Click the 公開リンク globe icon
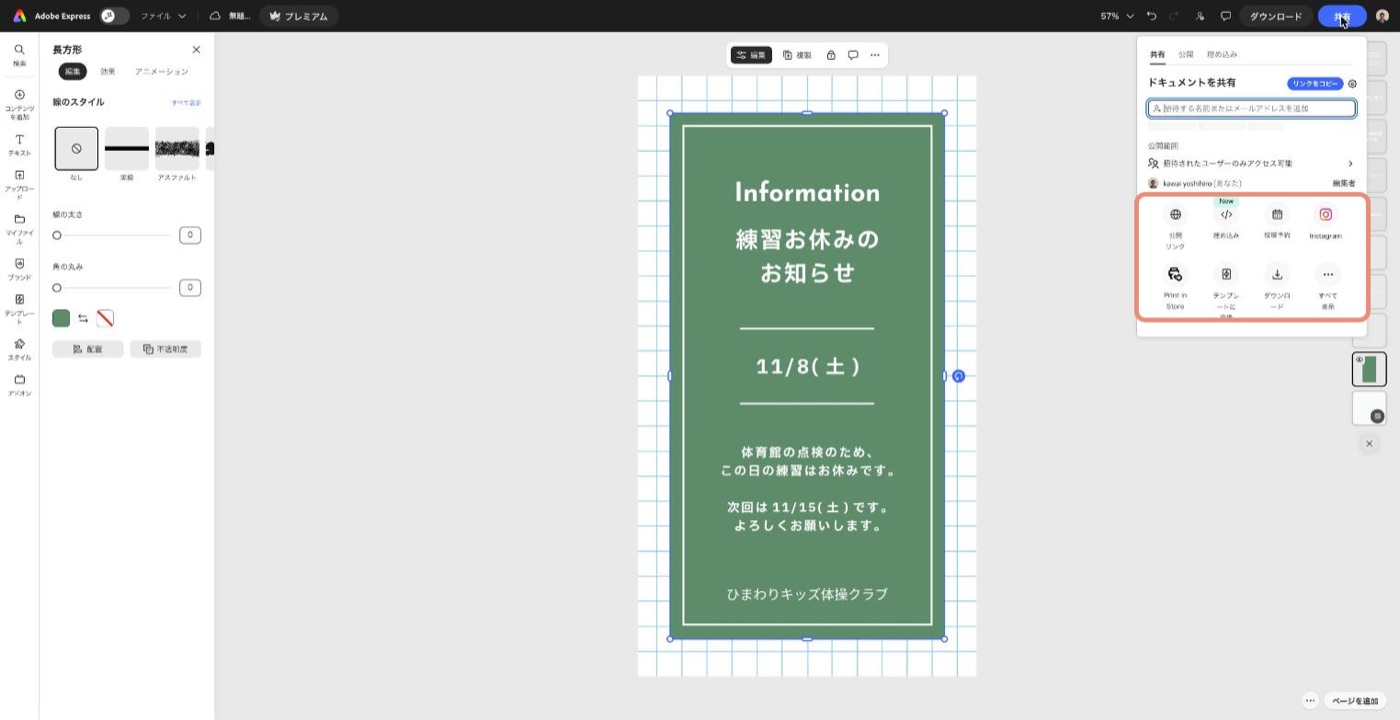The width and height of the screenshot is (1400, 720). 1175,214
